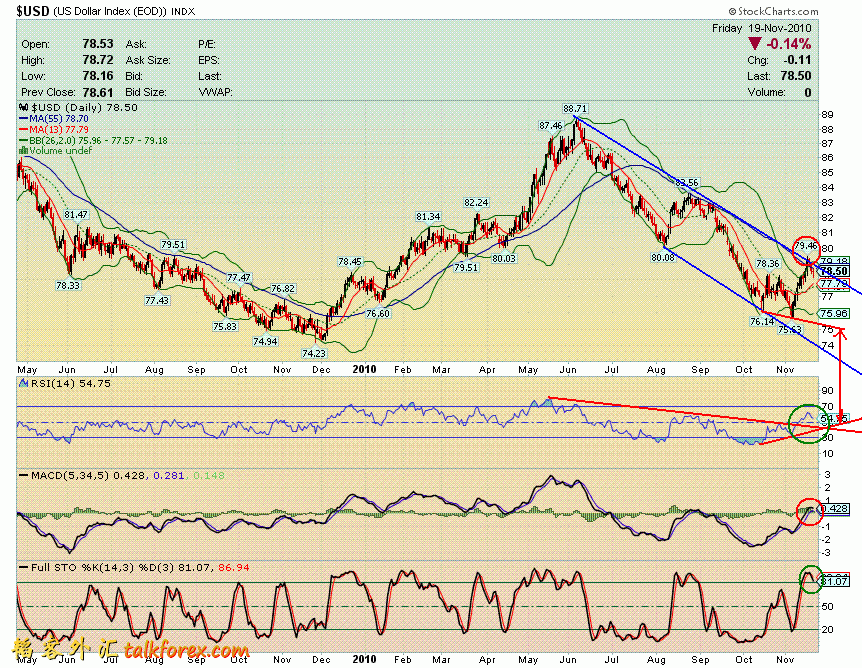Click the Low value 78.16

click(98, 76)
